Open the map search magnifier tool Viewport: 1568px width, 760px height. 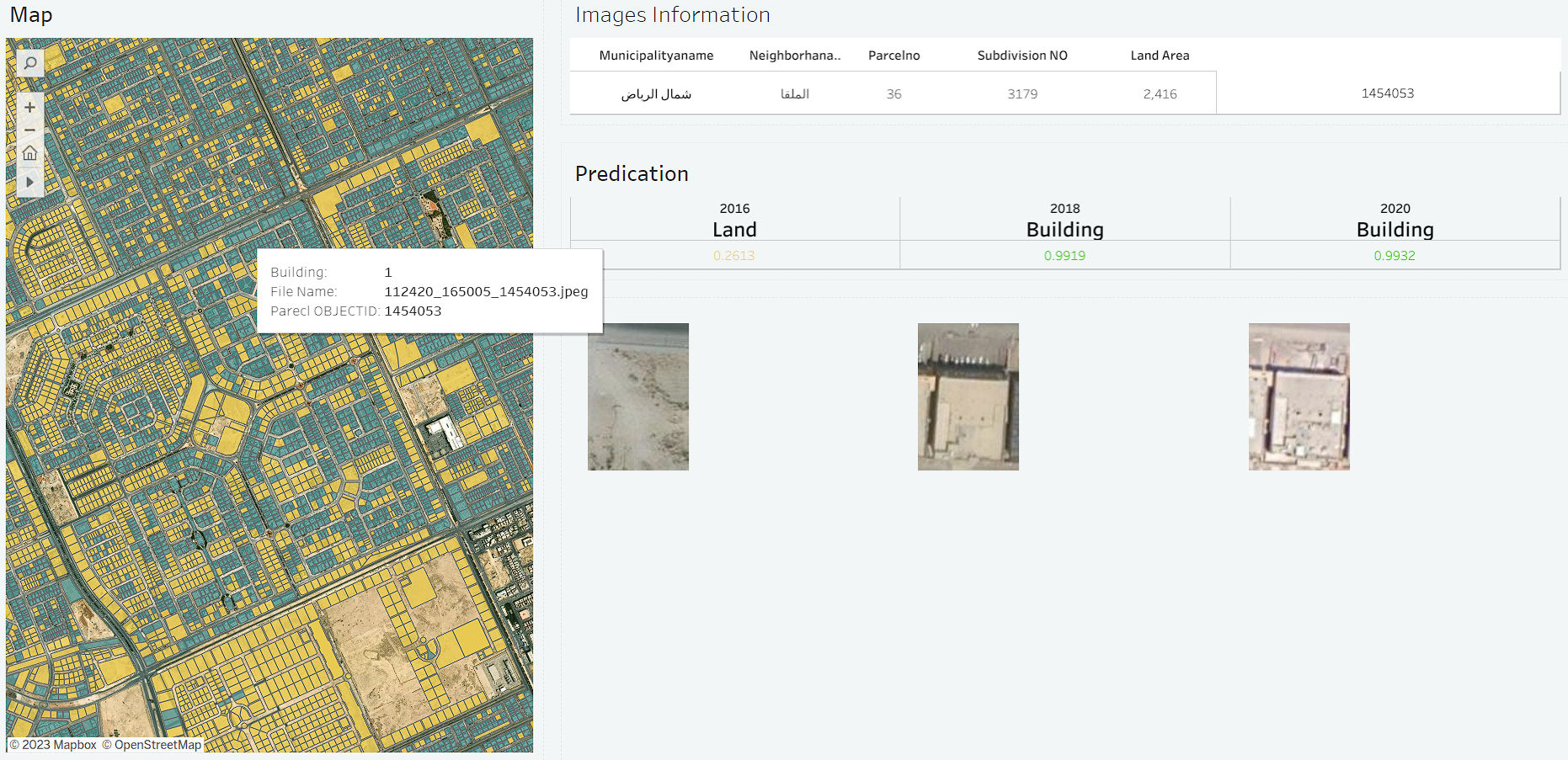click(30, 63)
